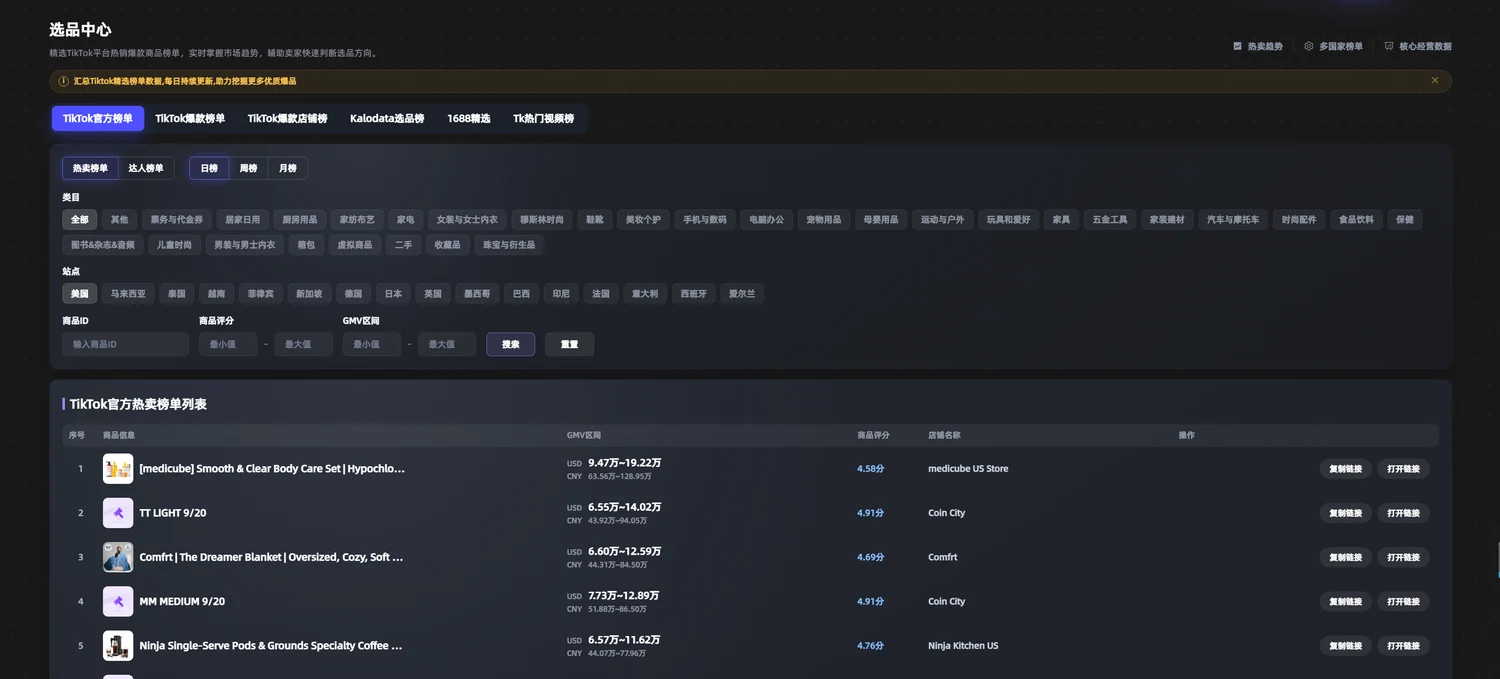Select the 日本 site filter
This screenshot has width=1500, height=679.
(x=393, y=294)
